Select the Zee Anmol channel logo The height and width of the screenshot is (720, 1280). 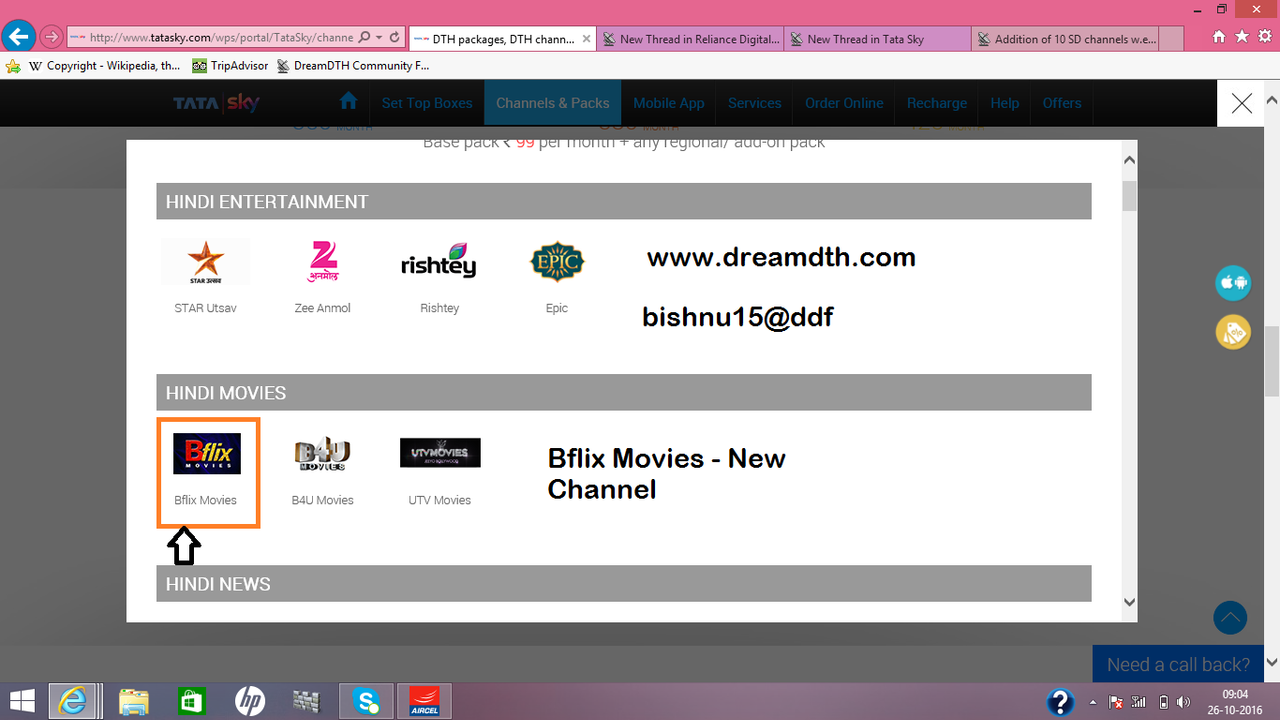tap(322, 262)
